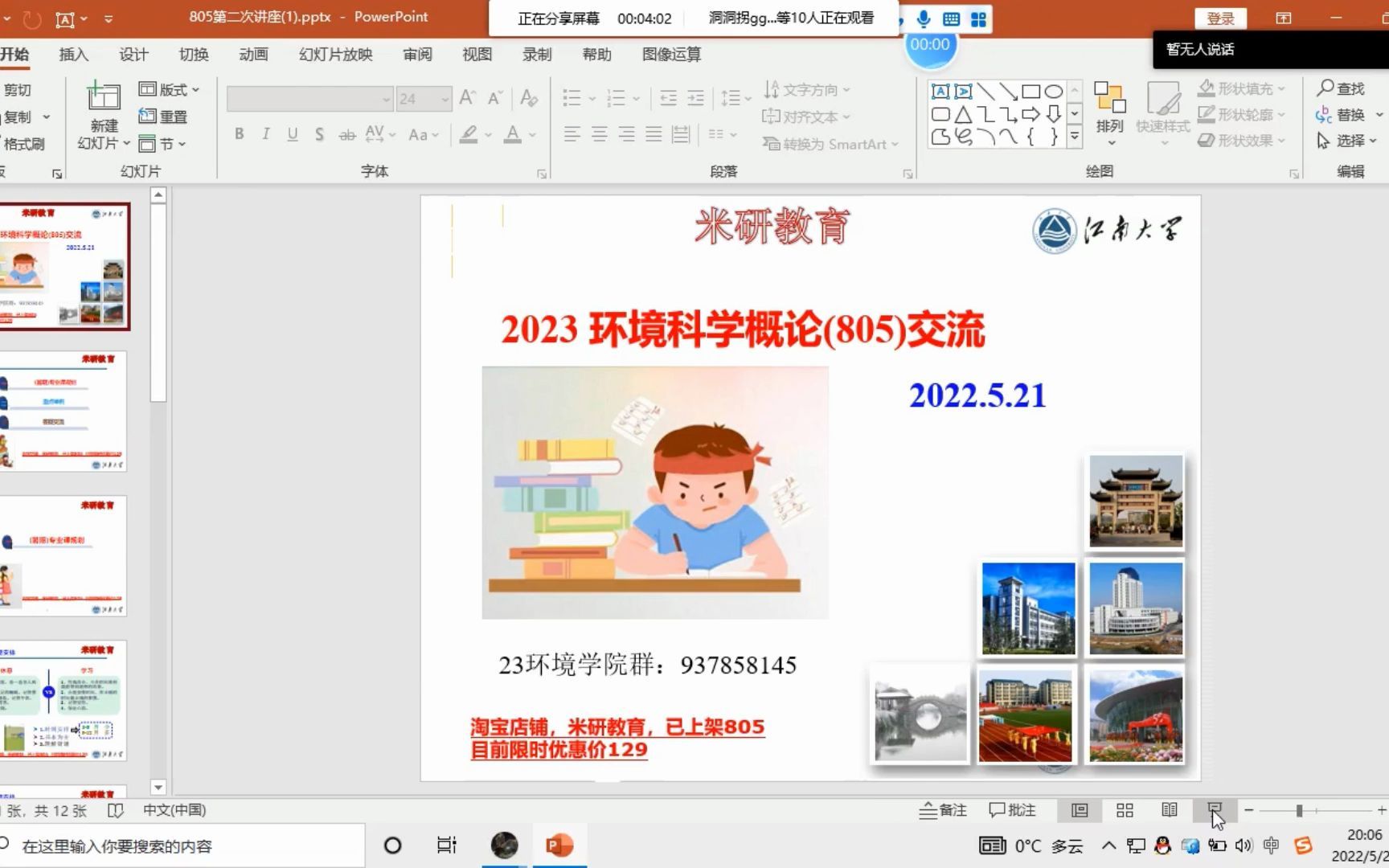Click the Sign in (登录) button
The image size is (1389, 868).
pyautogui.click(x=1220, y=18)
